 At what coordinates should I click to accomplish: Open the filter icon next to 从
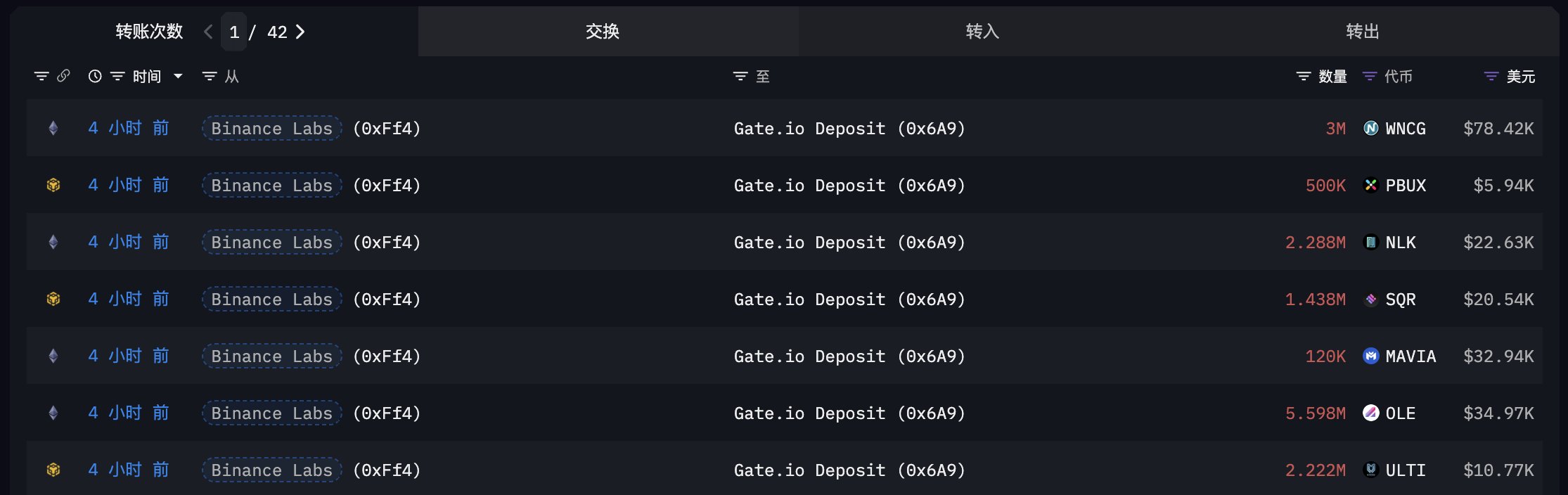[209, 76]
